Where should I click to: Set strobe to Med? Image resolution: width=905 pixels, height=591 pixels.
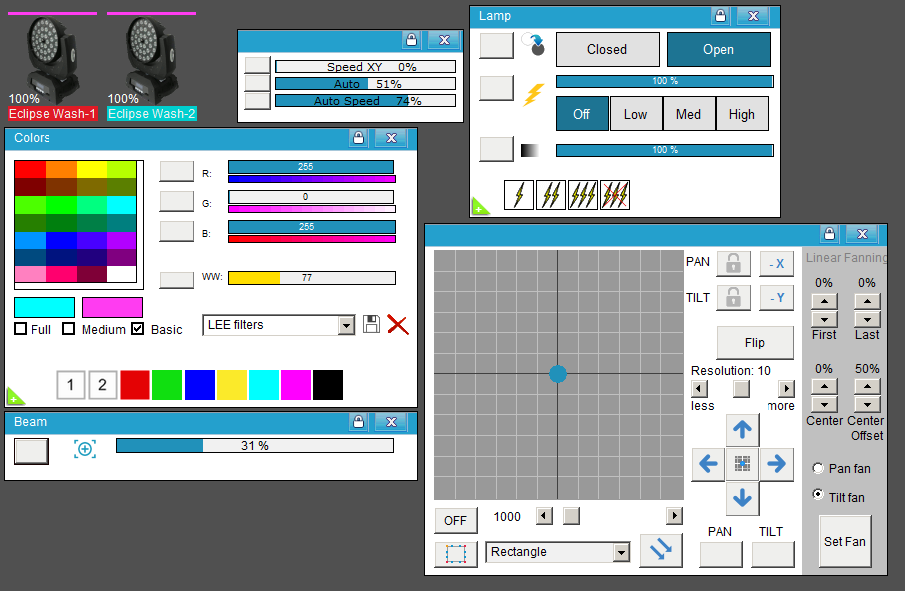point(689,114)
